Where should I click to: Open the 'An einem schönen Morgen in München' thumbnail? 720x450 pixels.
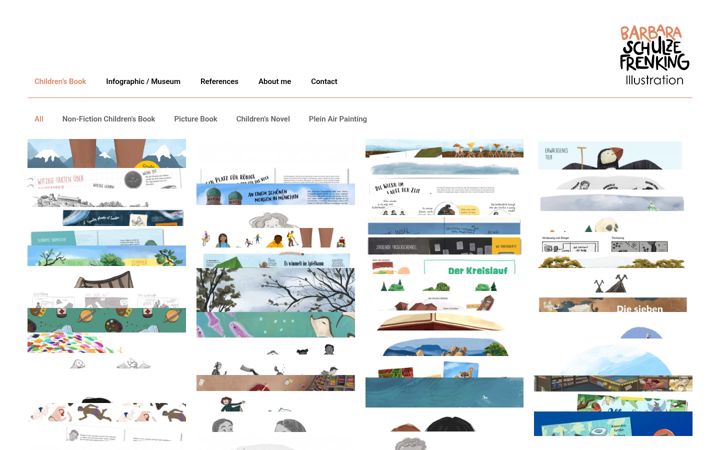point(276,194)
